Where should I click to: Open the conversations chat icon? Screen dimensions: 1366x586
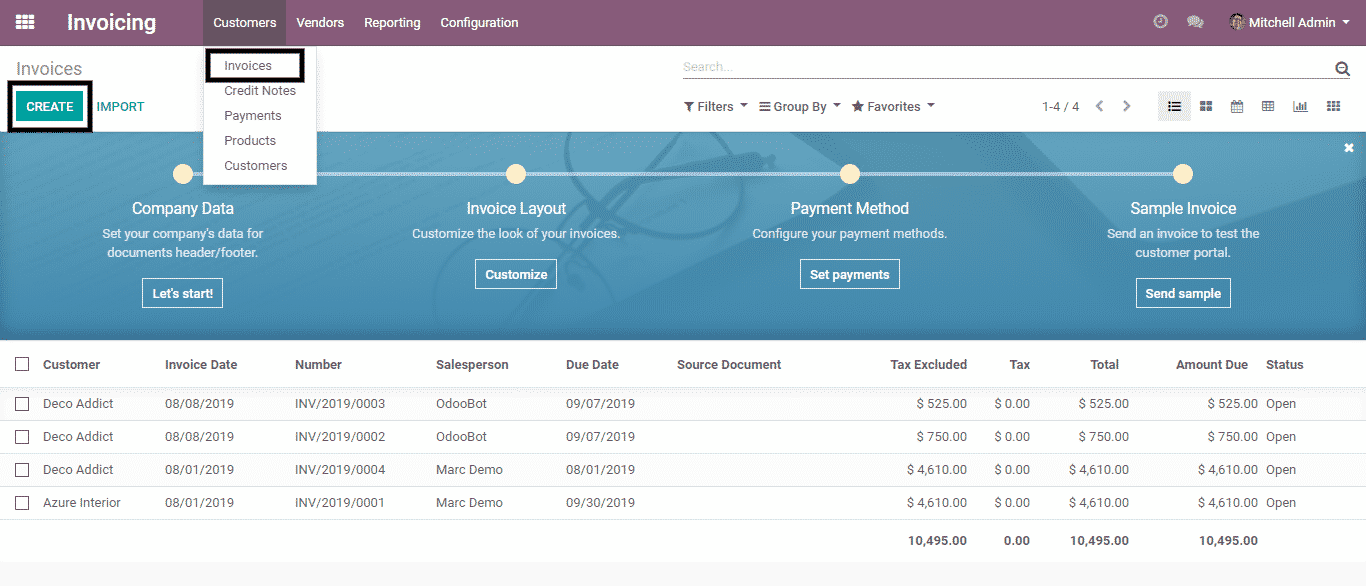[1194, 22]
